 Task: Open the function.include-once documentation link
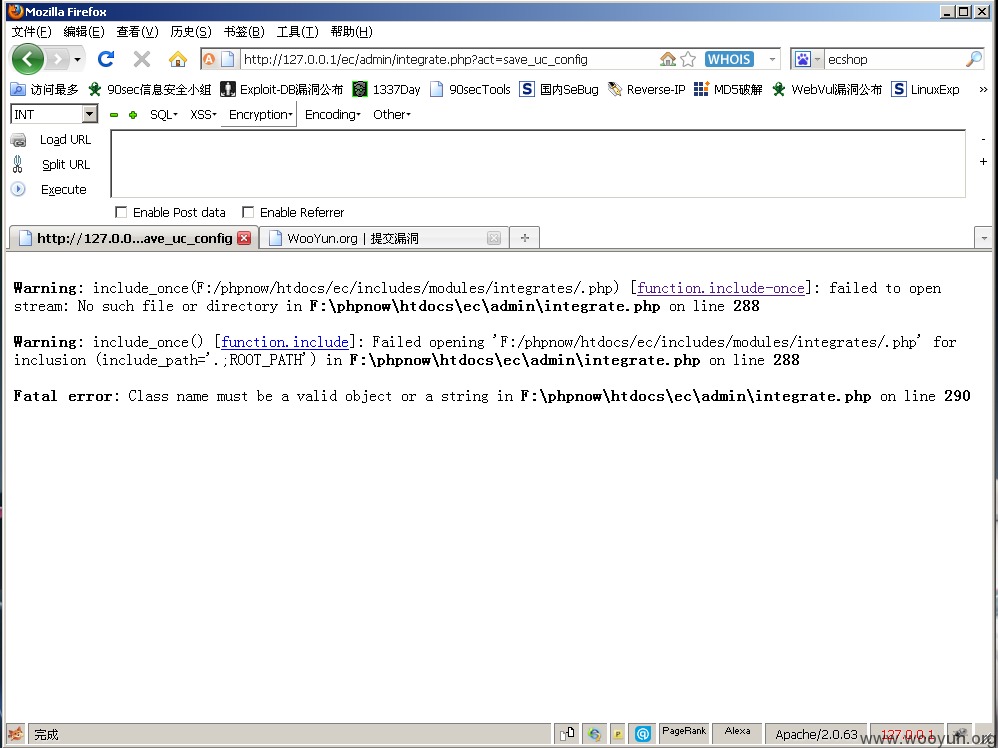(720, 288)
